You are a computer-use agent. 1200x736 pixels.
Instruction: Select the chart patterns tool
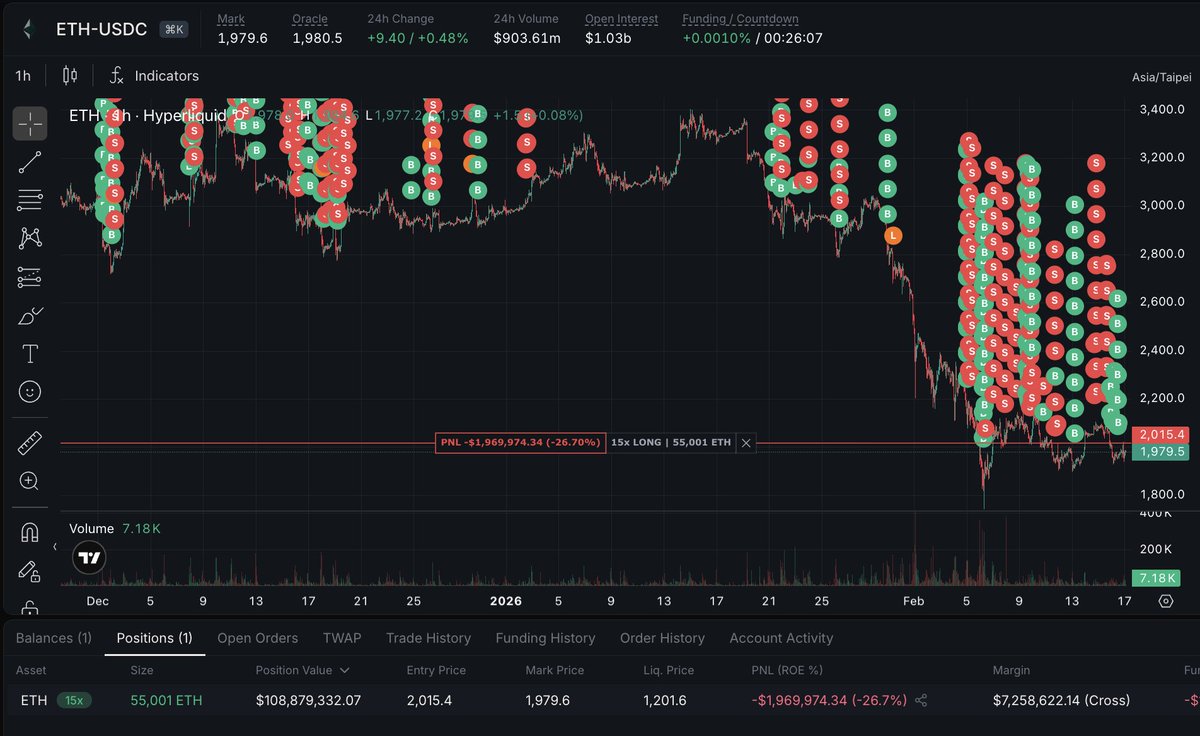pos(30,238)
